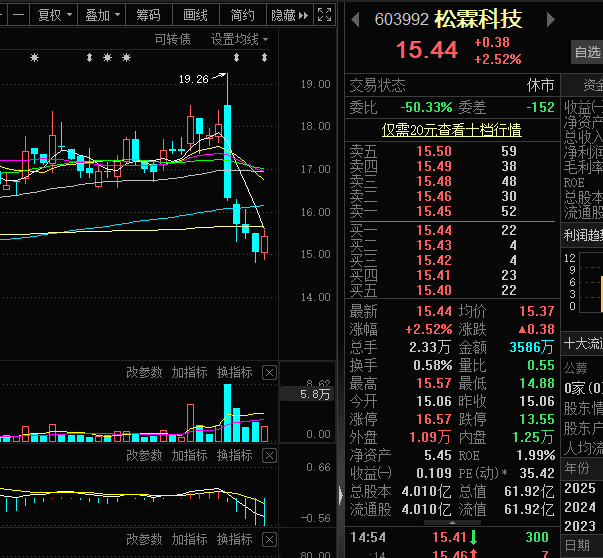
Task: Click 加指标 in bottom indicator panel
Action: (190, 539)
